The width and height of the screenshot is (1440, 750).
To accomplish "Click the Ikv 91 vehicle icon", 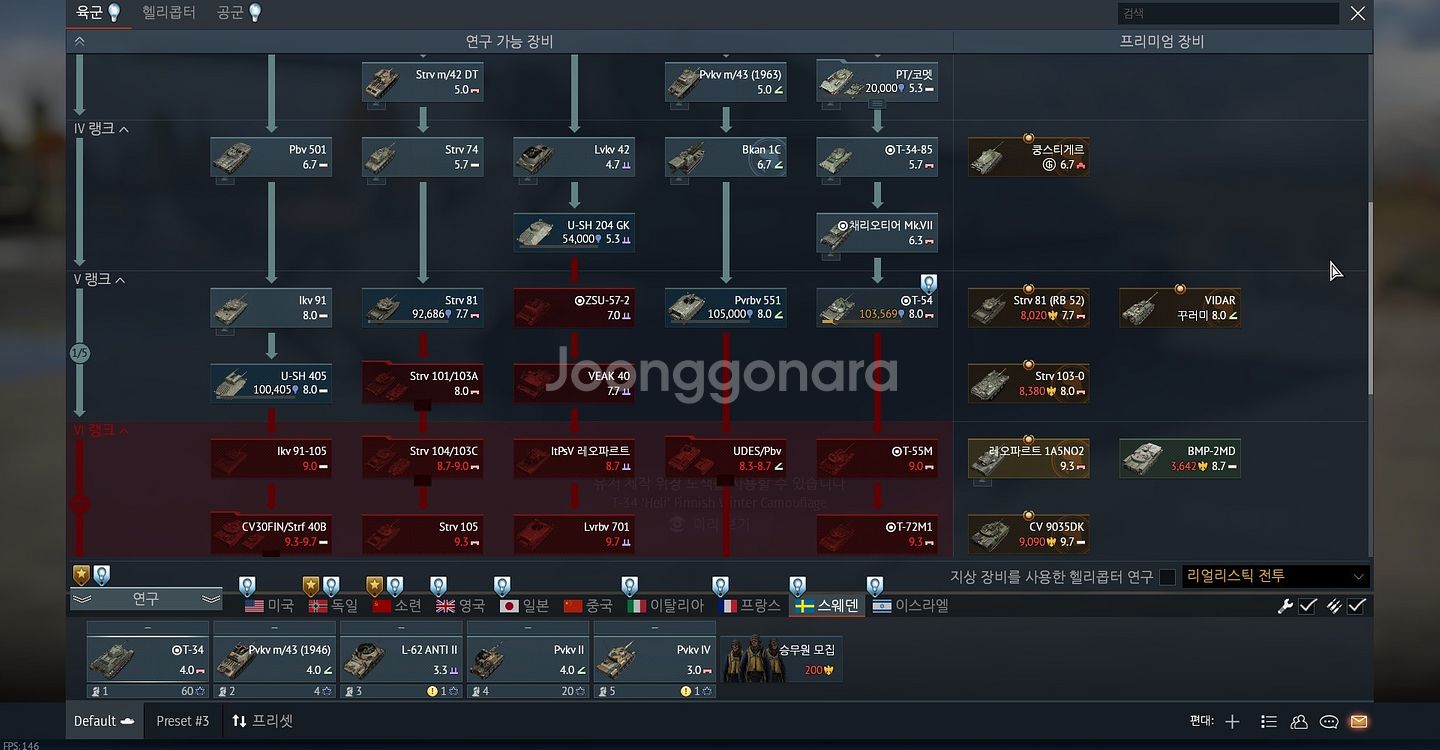I will (x=232, y=308).
